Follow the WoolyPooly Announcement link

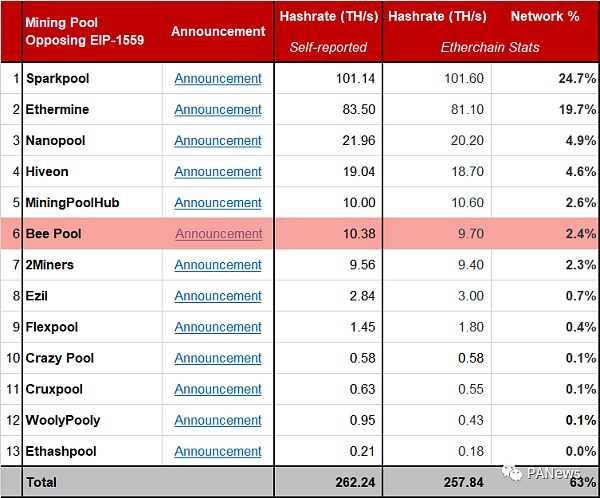click(218, 420)
